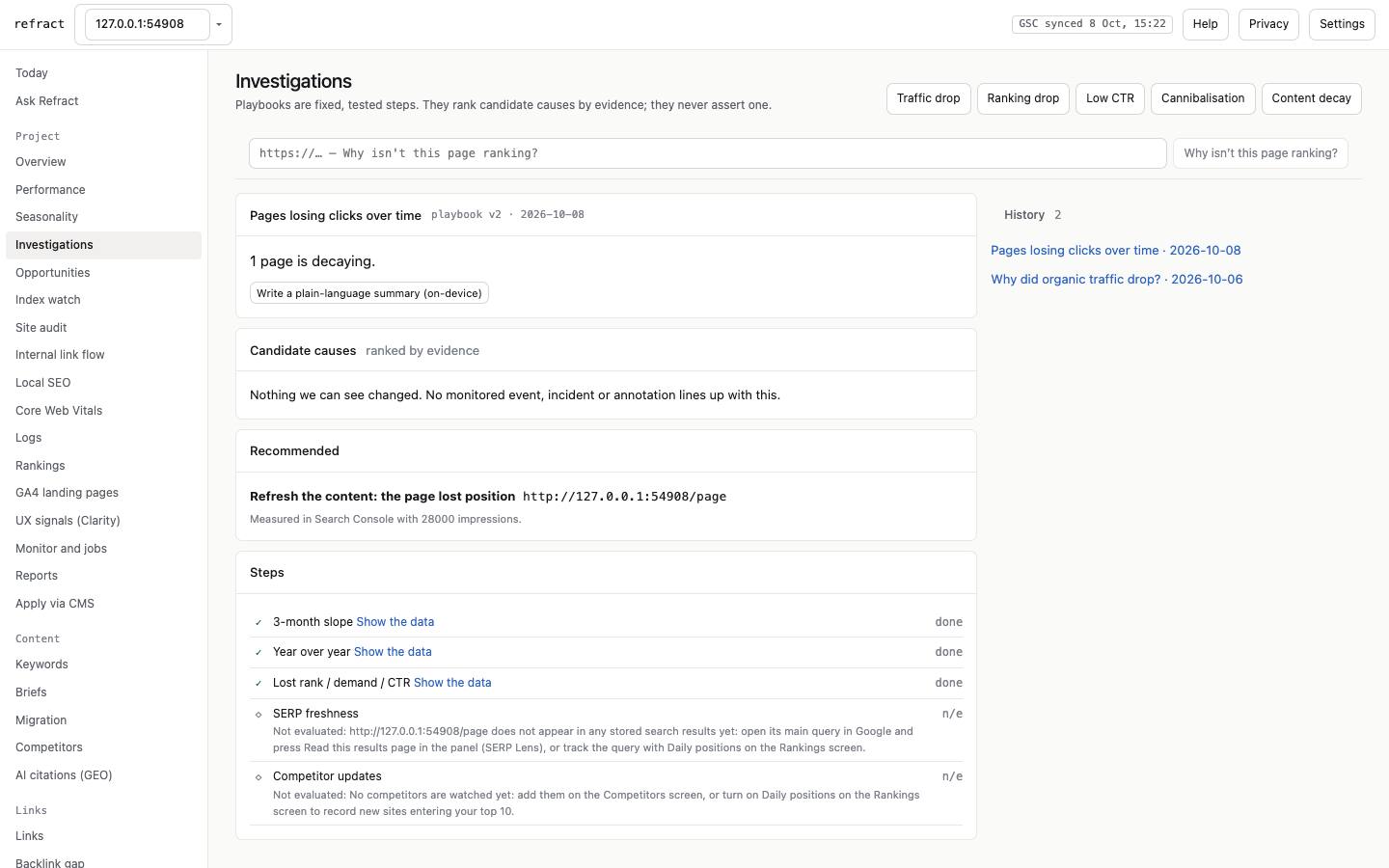1389x868 pixels.
Task: Open Settings
Action: [x=1342, y=24]
